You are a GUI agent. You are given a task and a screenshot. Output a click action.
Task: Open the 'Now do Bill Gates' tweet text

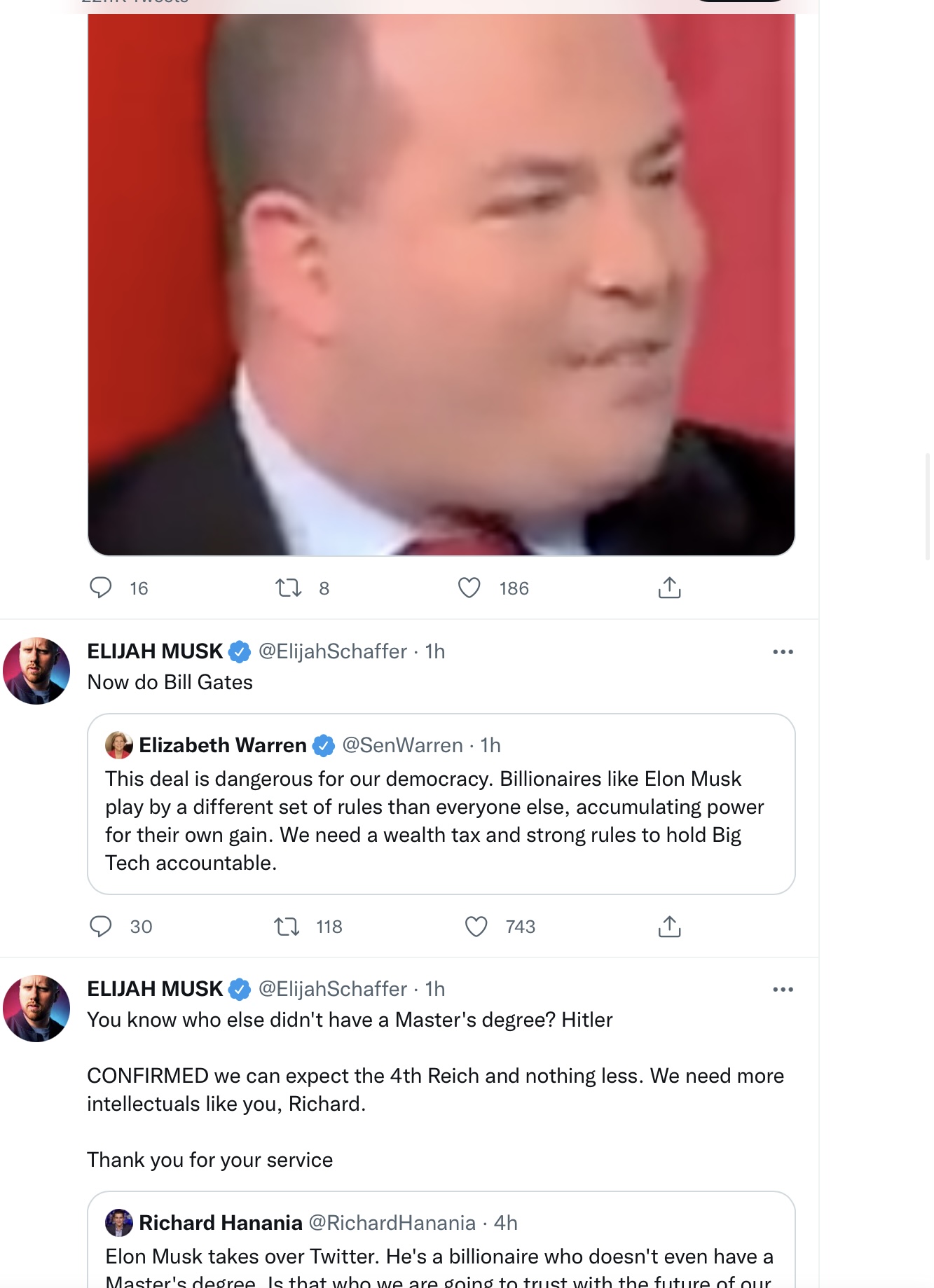170,682
